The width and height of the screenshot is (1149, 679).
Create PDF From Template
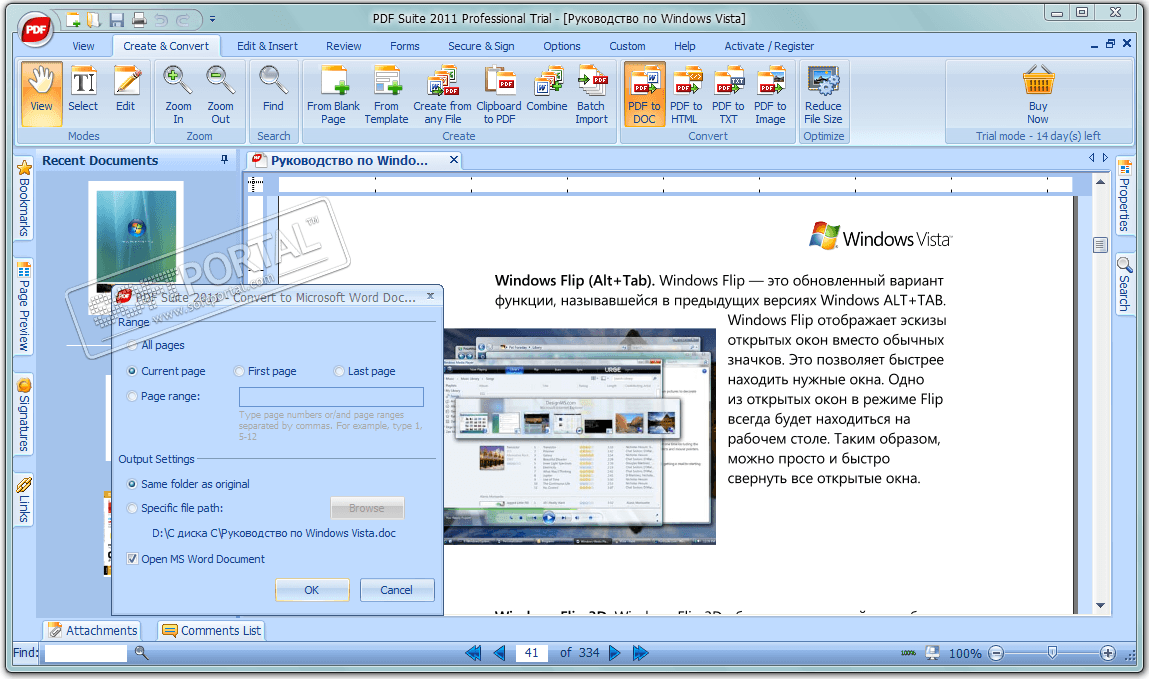pos(386,93)
